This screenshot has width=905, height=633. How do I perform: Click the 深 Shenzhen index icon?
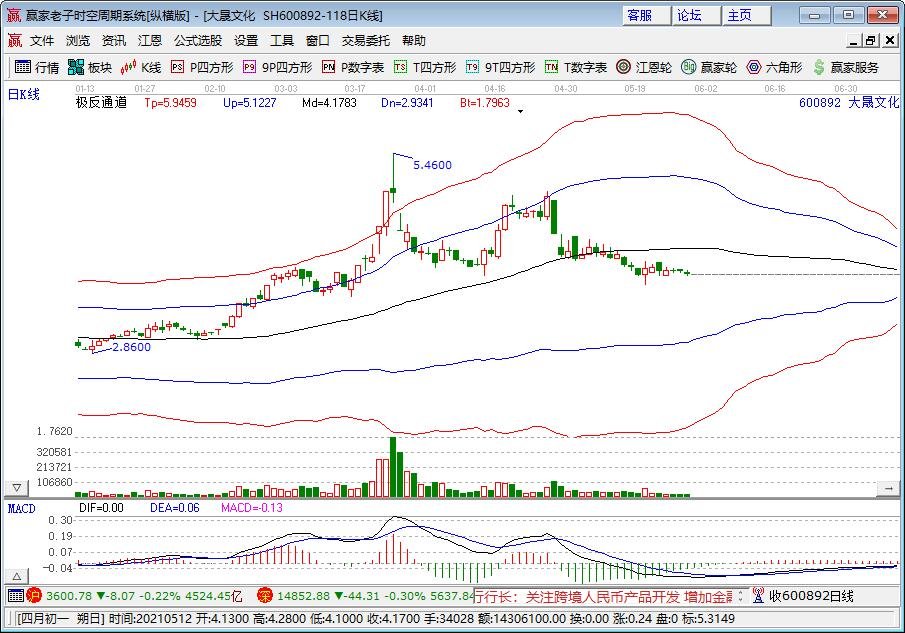[x=265, y=595]
